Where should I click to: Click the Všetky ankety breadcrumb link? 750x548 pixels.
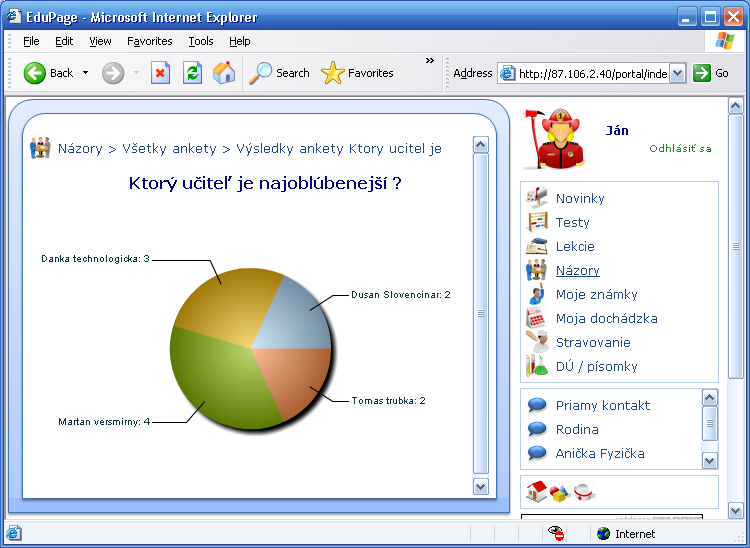(x=169, y=148)
